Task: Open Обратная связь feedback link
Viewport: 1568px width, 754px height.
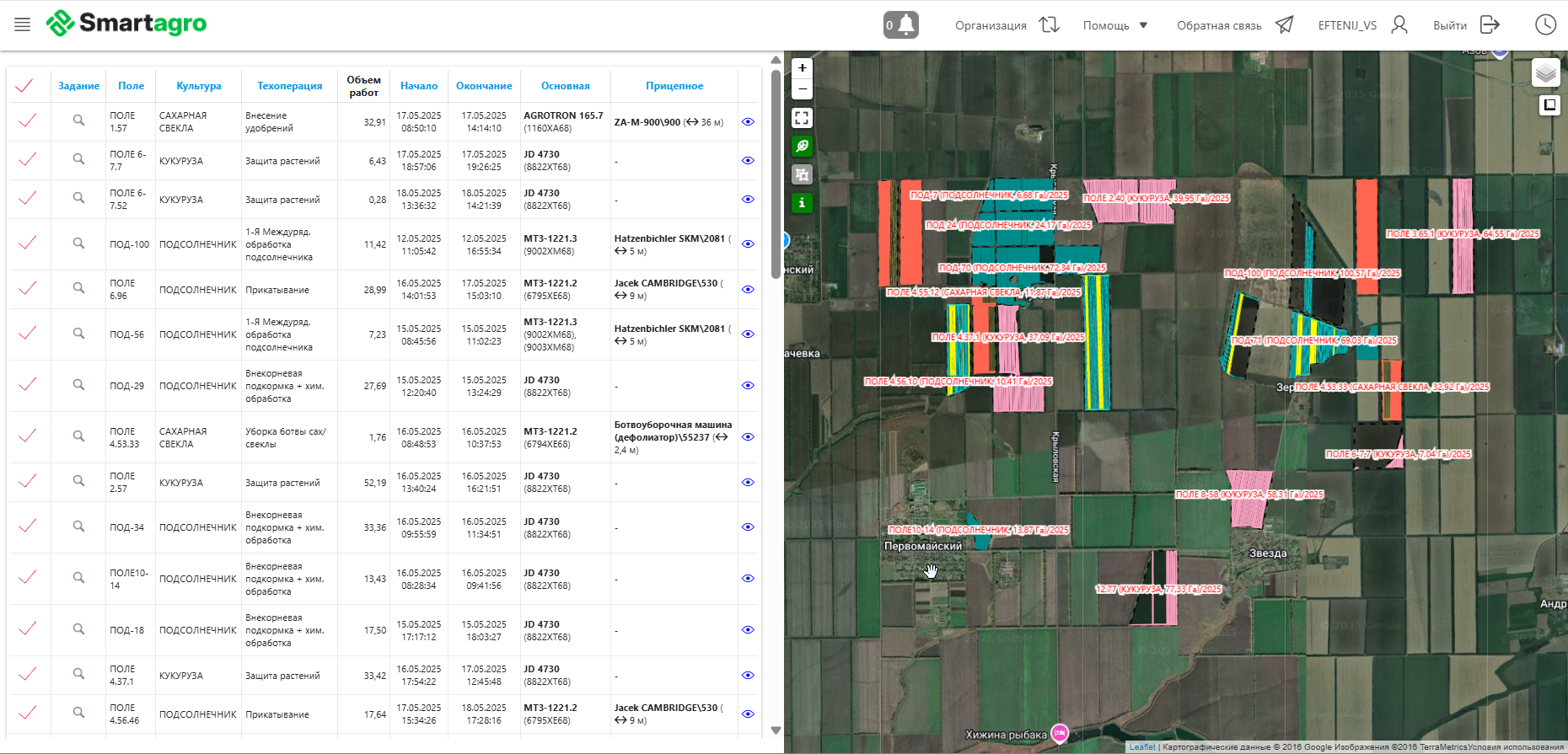Action: pos(1234,25)
